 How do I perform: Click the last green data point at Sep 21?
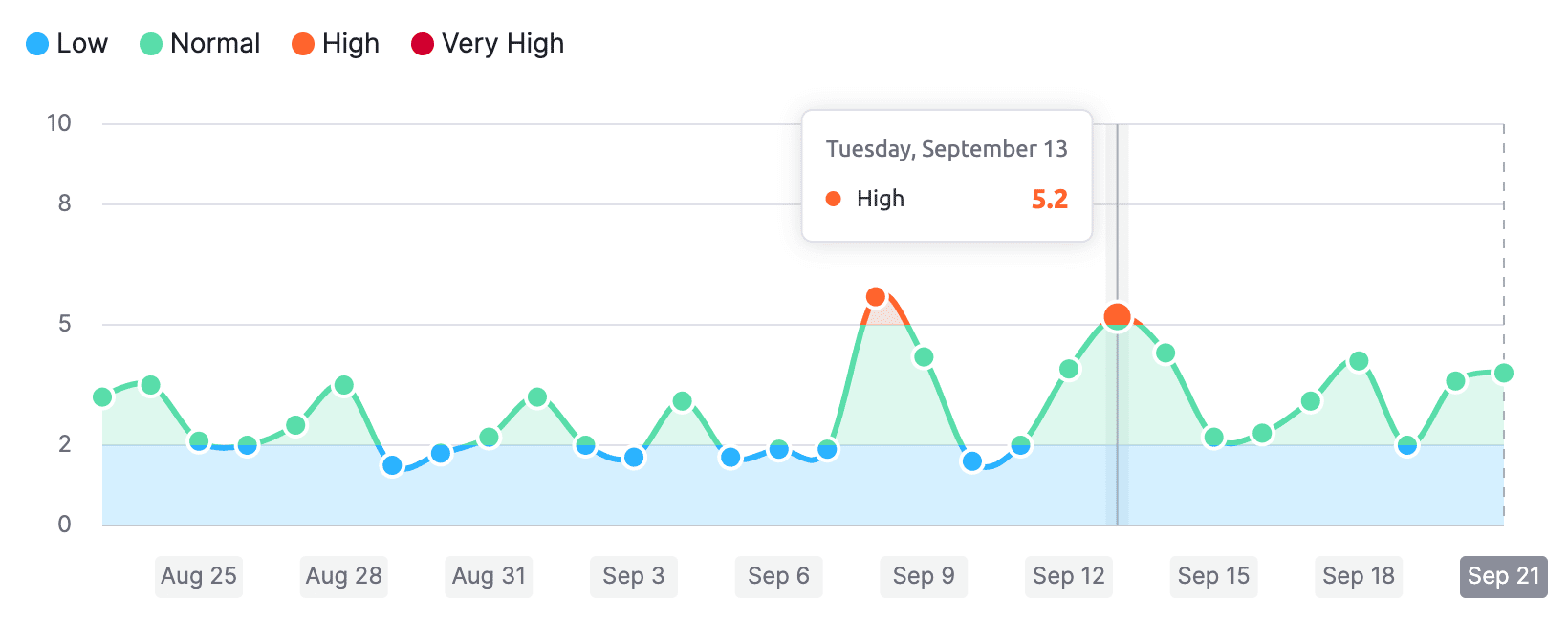pos(1504,373)
